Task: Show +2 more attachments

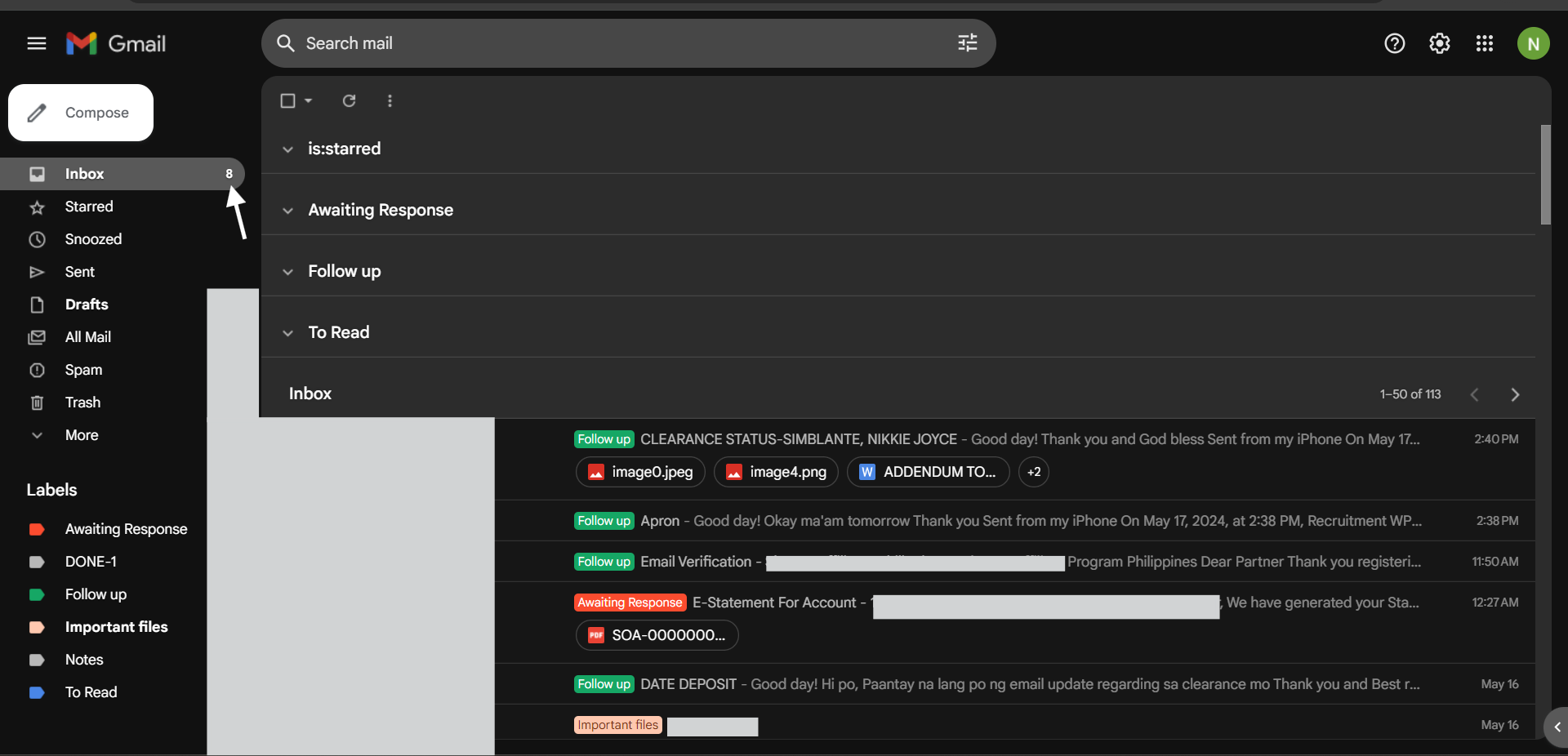Action: (x=1034, y=472)
